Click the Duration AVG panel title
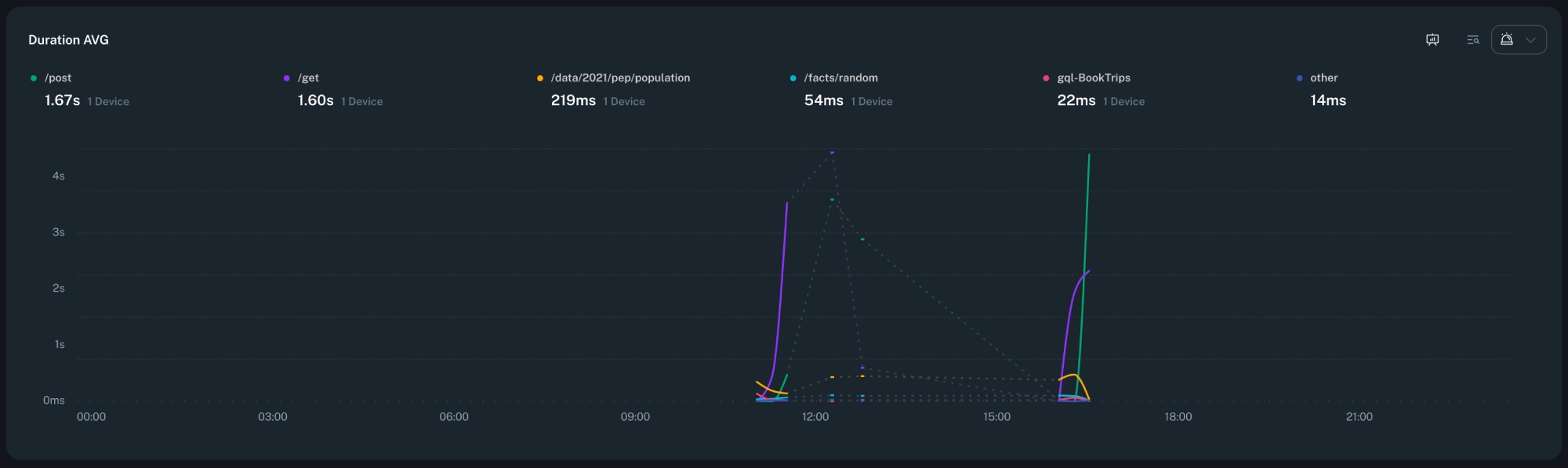 (x=68, y=40)
